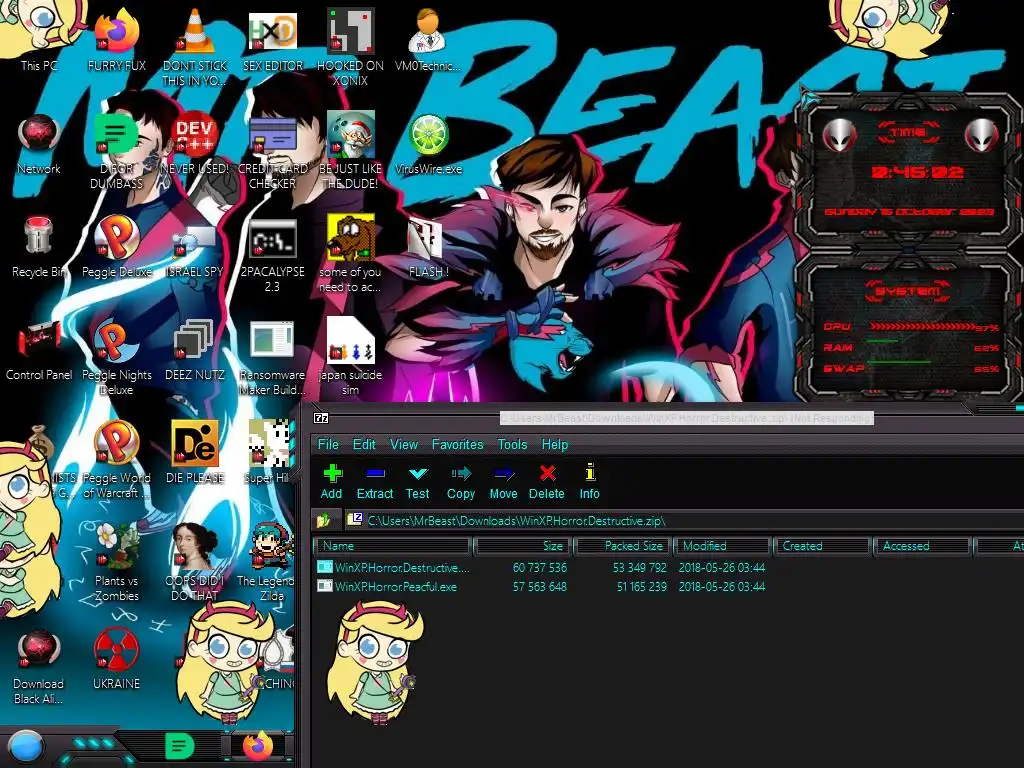Select the HOOKED ON XONIX desktop icon
This screenshot has height=768, width=1024.
point(351,46)
